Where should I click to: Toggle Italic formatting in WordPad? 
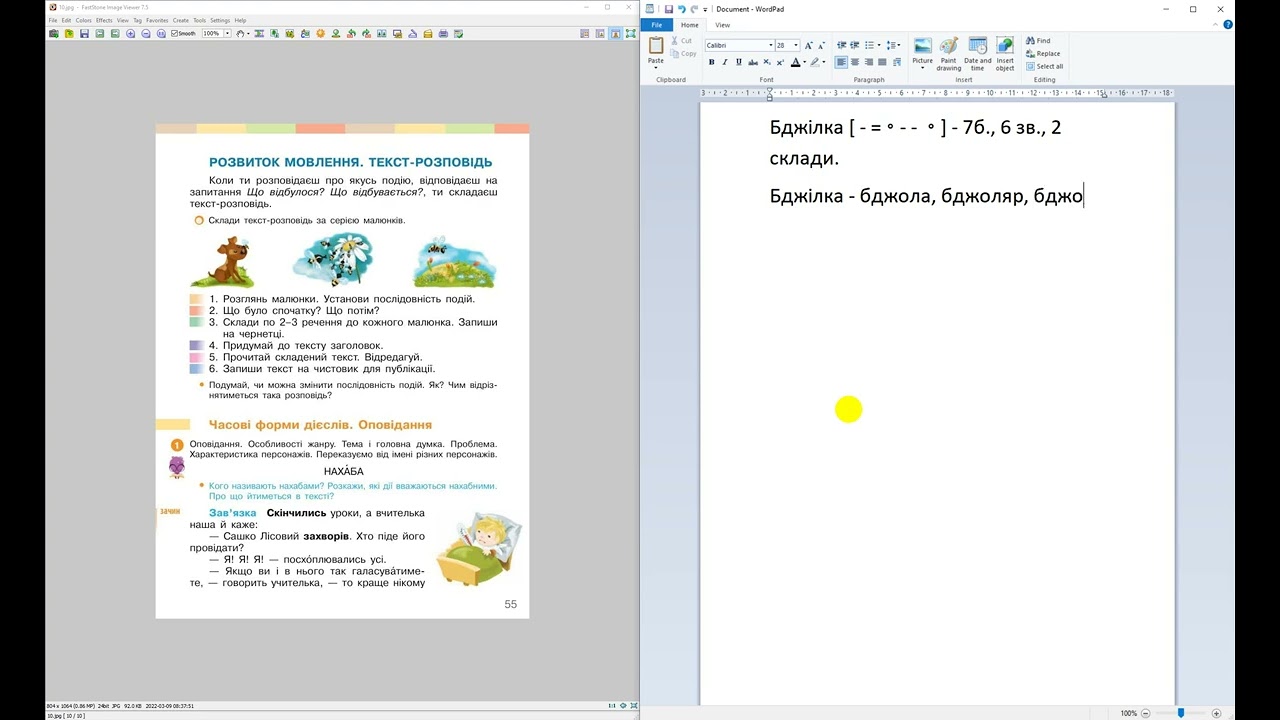click(x=725, y=62)
